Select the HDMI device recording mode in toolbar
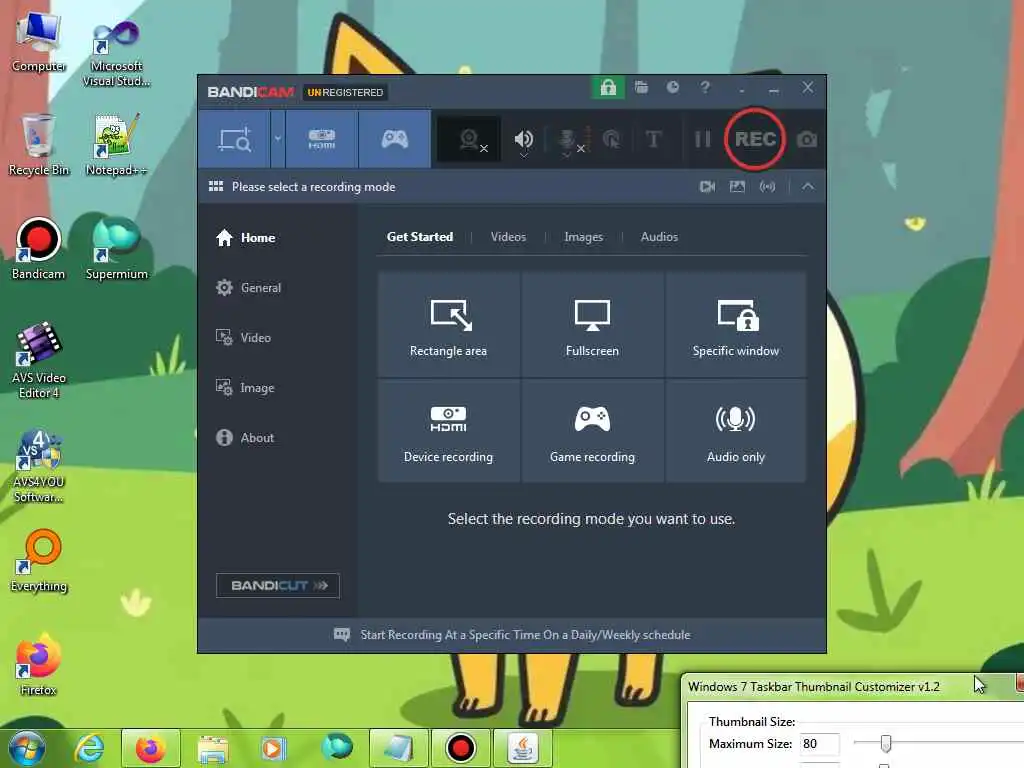The height and width of the screenshot is (768, 1024). pos(322,139)
